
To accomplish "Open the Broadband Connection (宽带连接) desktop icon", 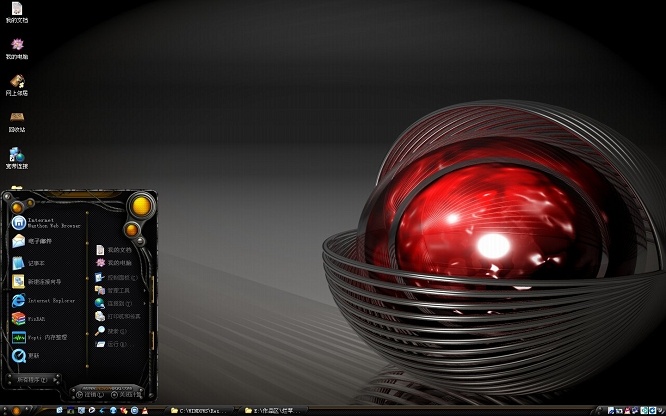I will [16, 156].
